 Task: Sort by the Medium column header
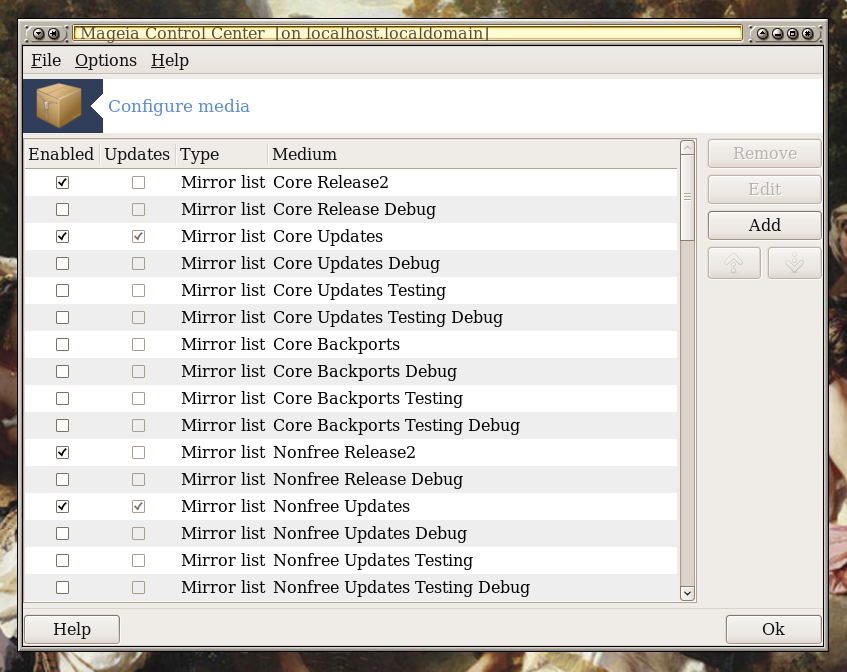(473, 154)
